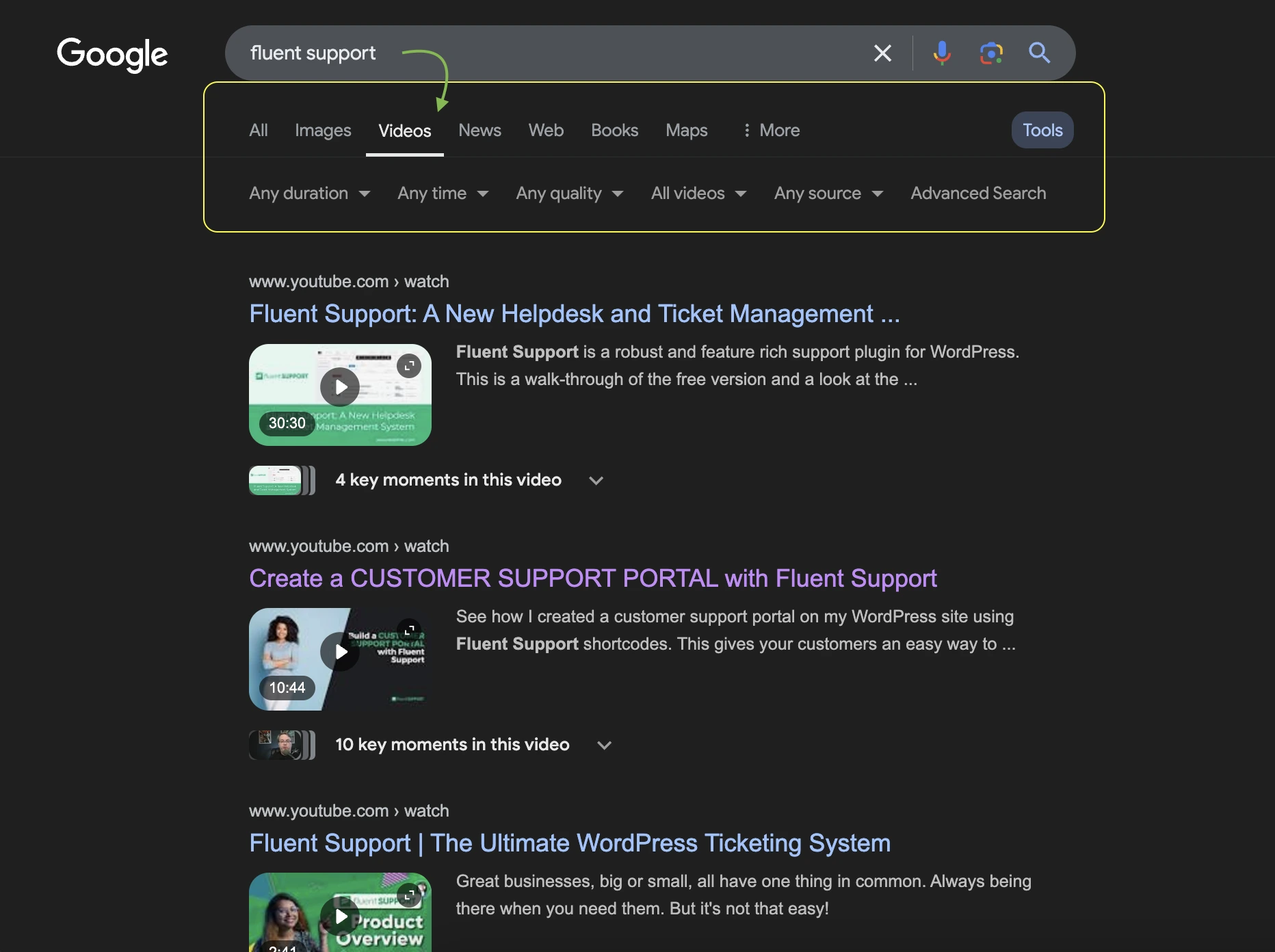Clear the search box with X icon
Image resolution: width=1275 pixels, height=952 pixels.
(882, 53)
